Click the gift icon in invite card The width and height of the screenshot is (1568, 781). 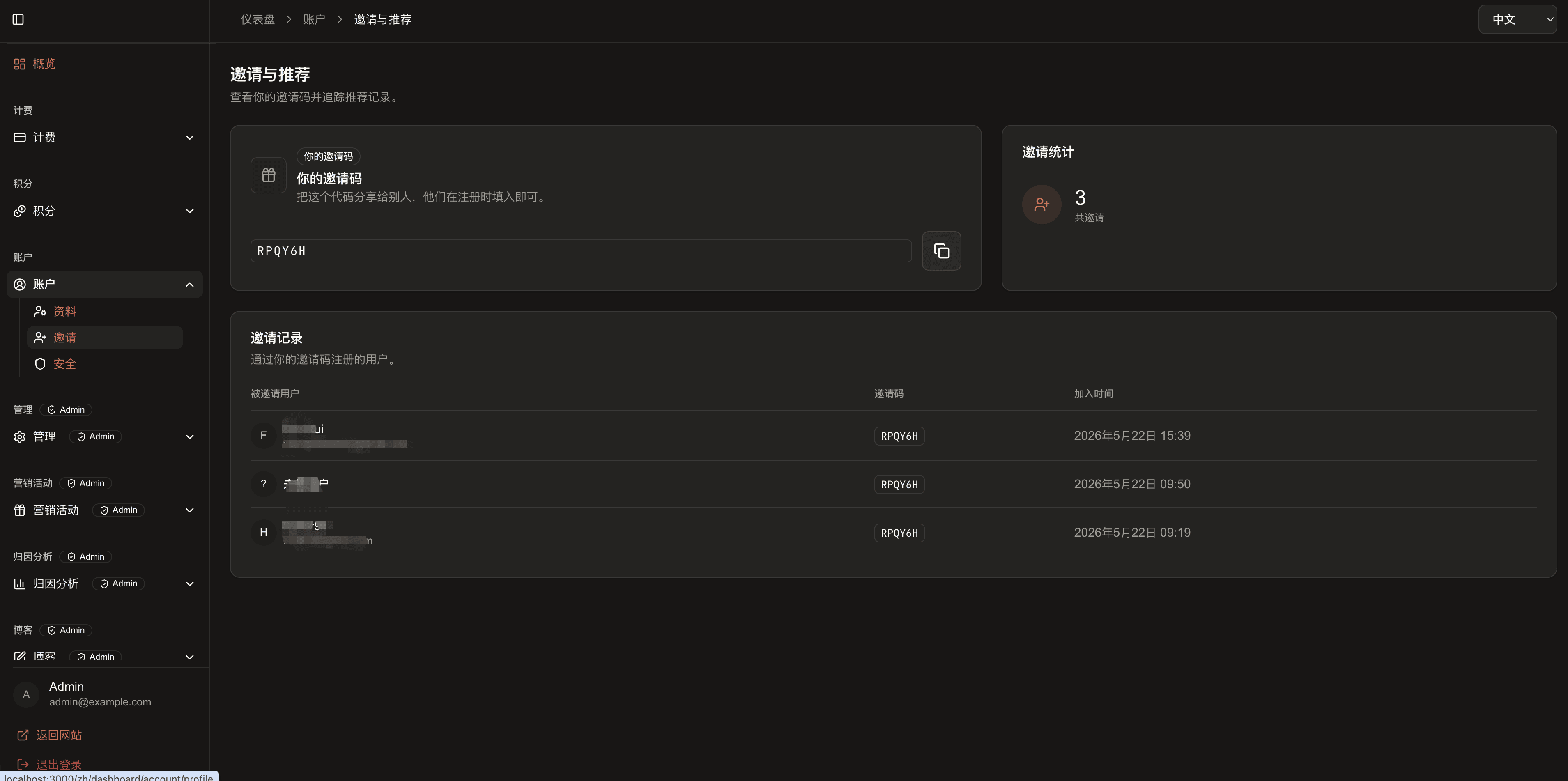[x=269, y=175]
